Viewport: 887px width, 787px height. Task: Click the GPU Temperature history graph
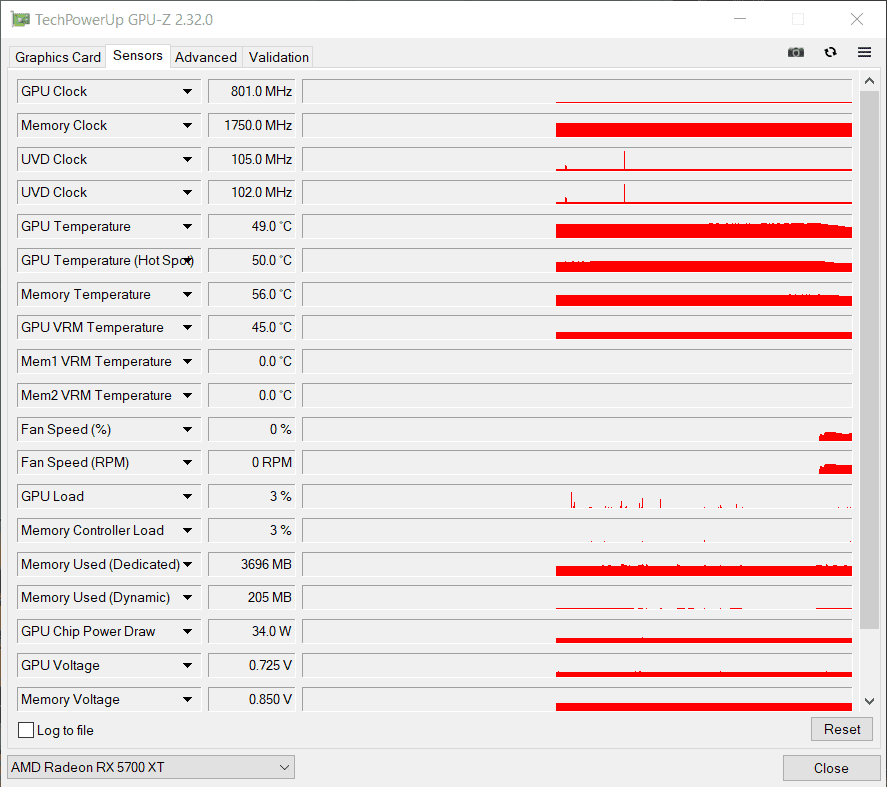tap(577, 226)
